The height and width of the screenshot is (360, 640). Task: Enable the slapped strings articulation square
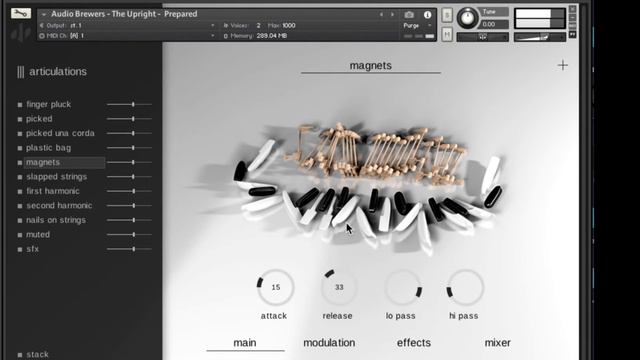point(20,177)
